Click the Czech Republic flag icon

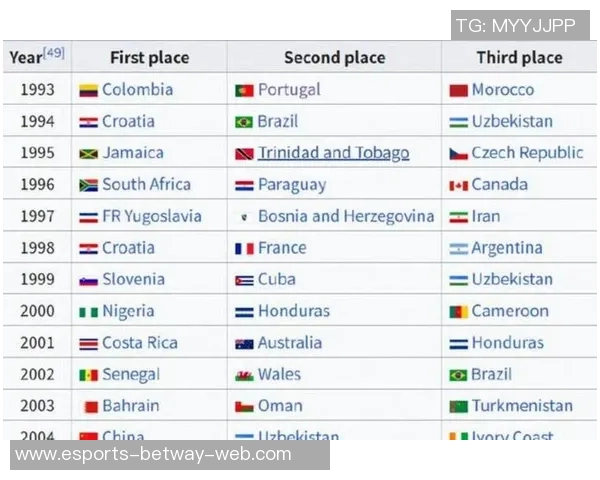(458, 154)
